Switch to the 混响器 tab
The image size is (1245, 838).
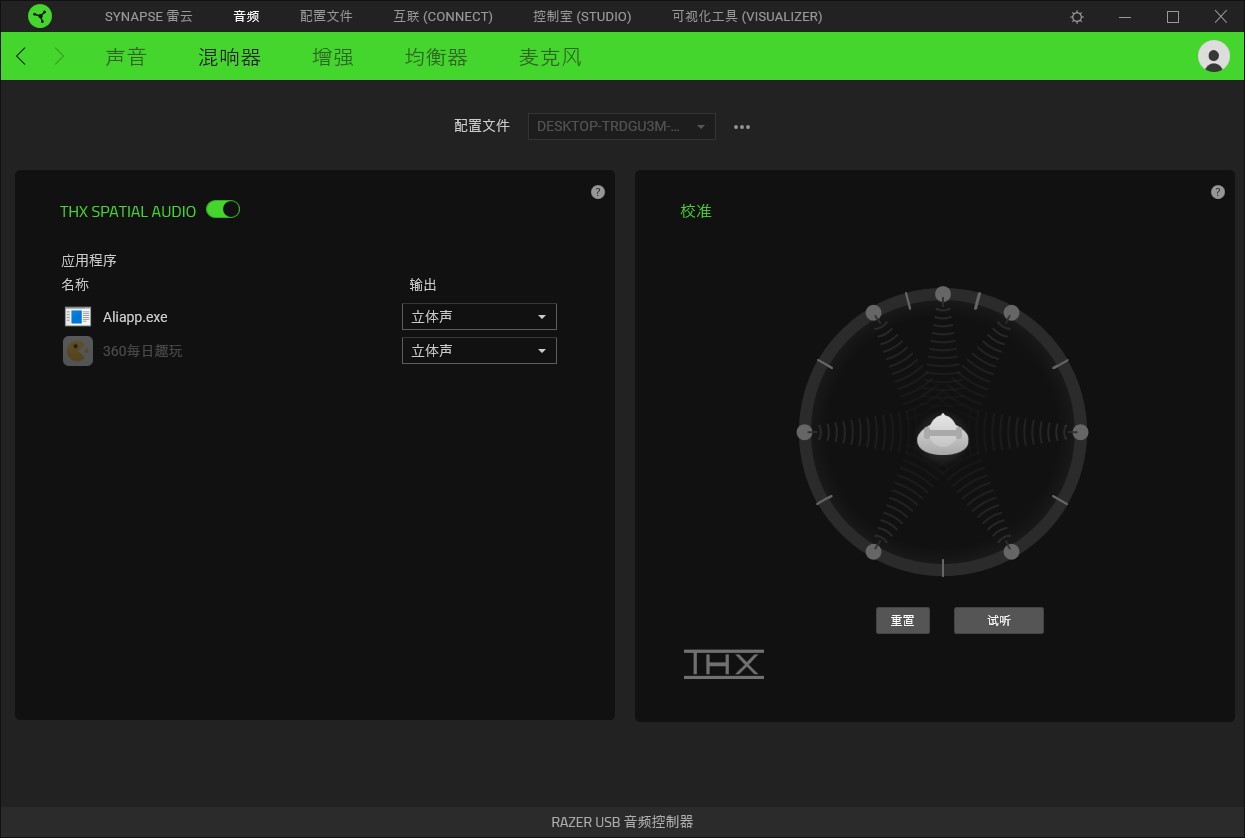click(230, 57)
